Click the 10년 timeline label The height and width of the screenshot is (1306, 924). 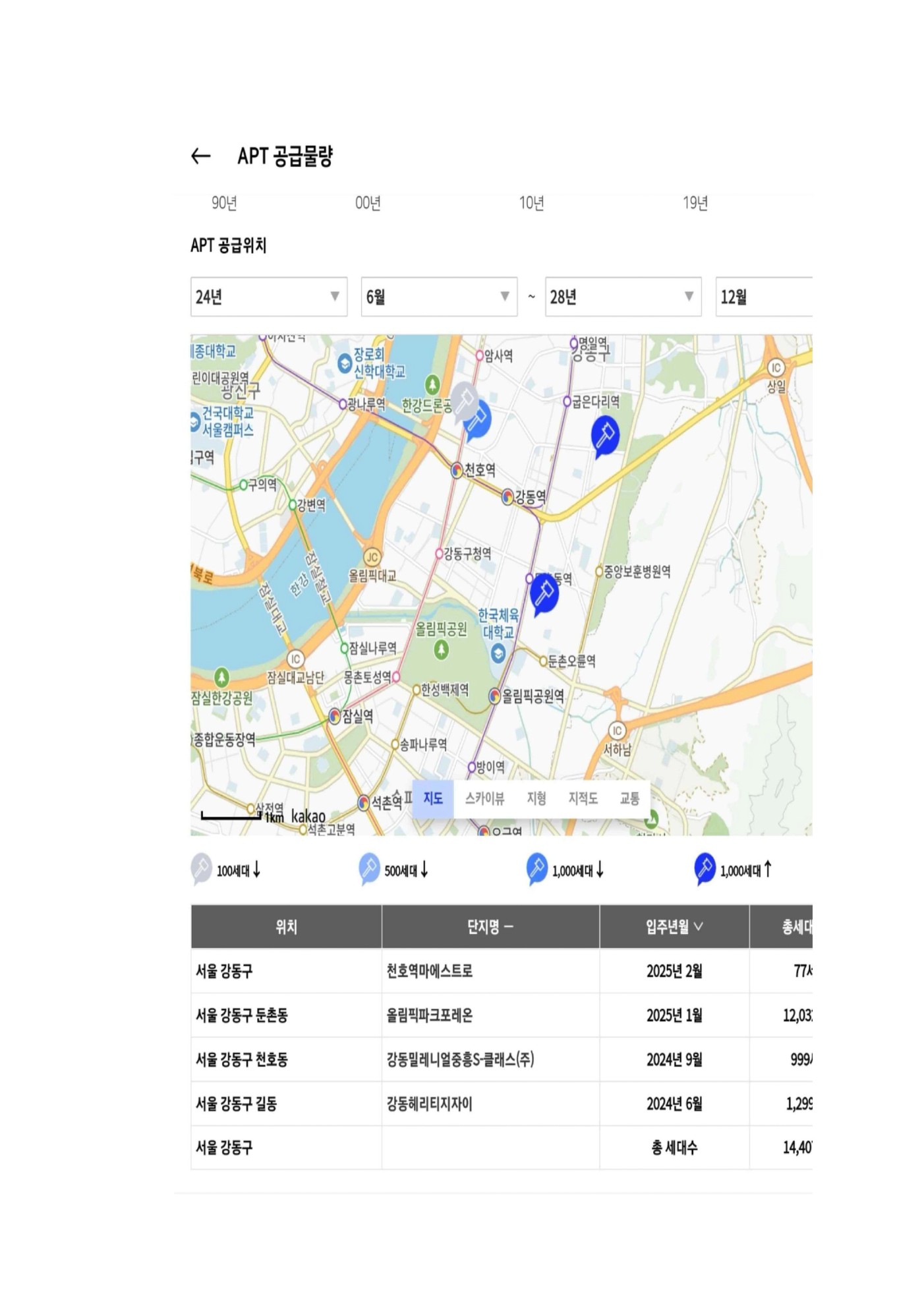pos(531,203)
